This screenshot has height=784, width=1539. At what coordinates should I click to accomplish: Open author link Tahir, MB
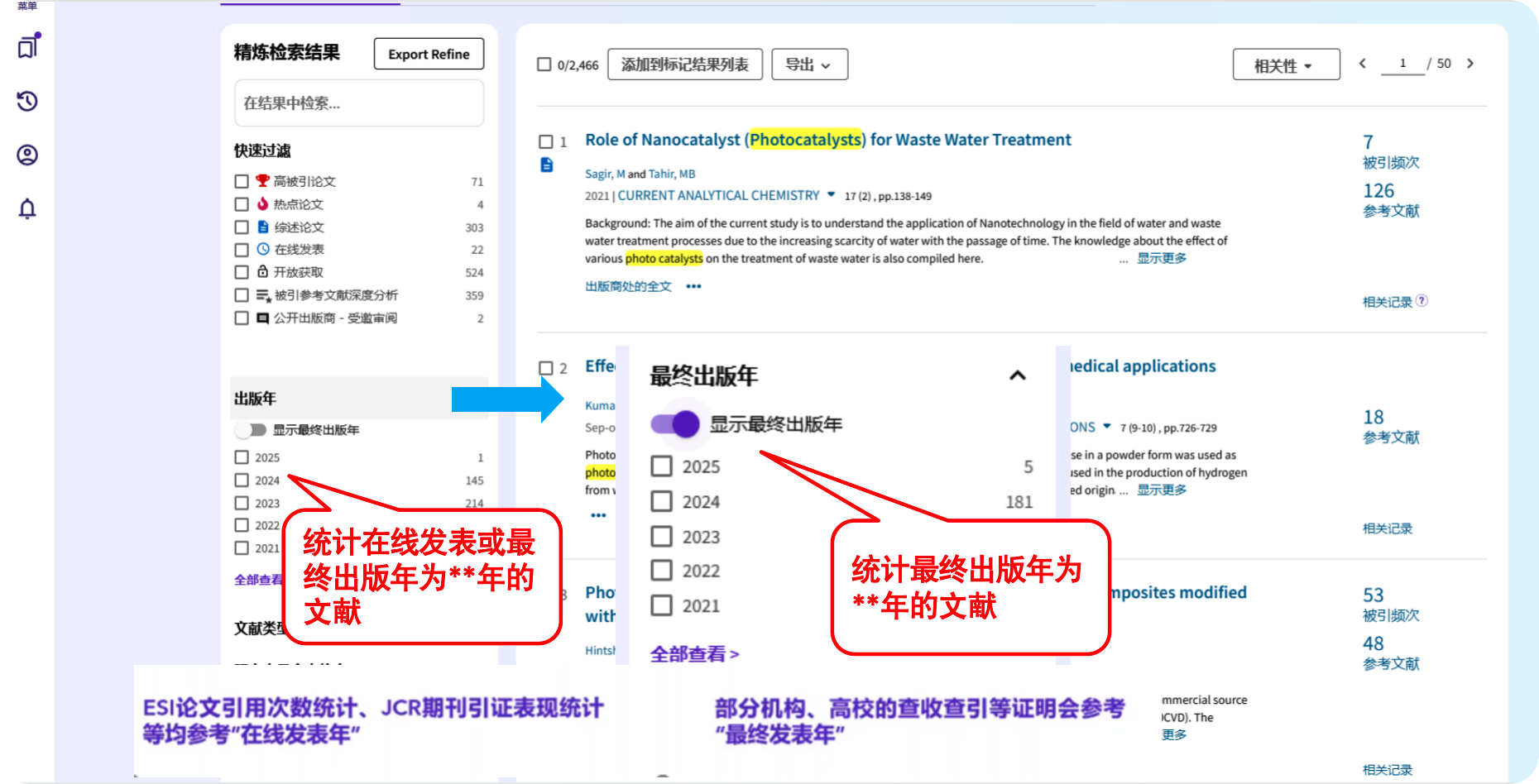(x=672, y=174)
